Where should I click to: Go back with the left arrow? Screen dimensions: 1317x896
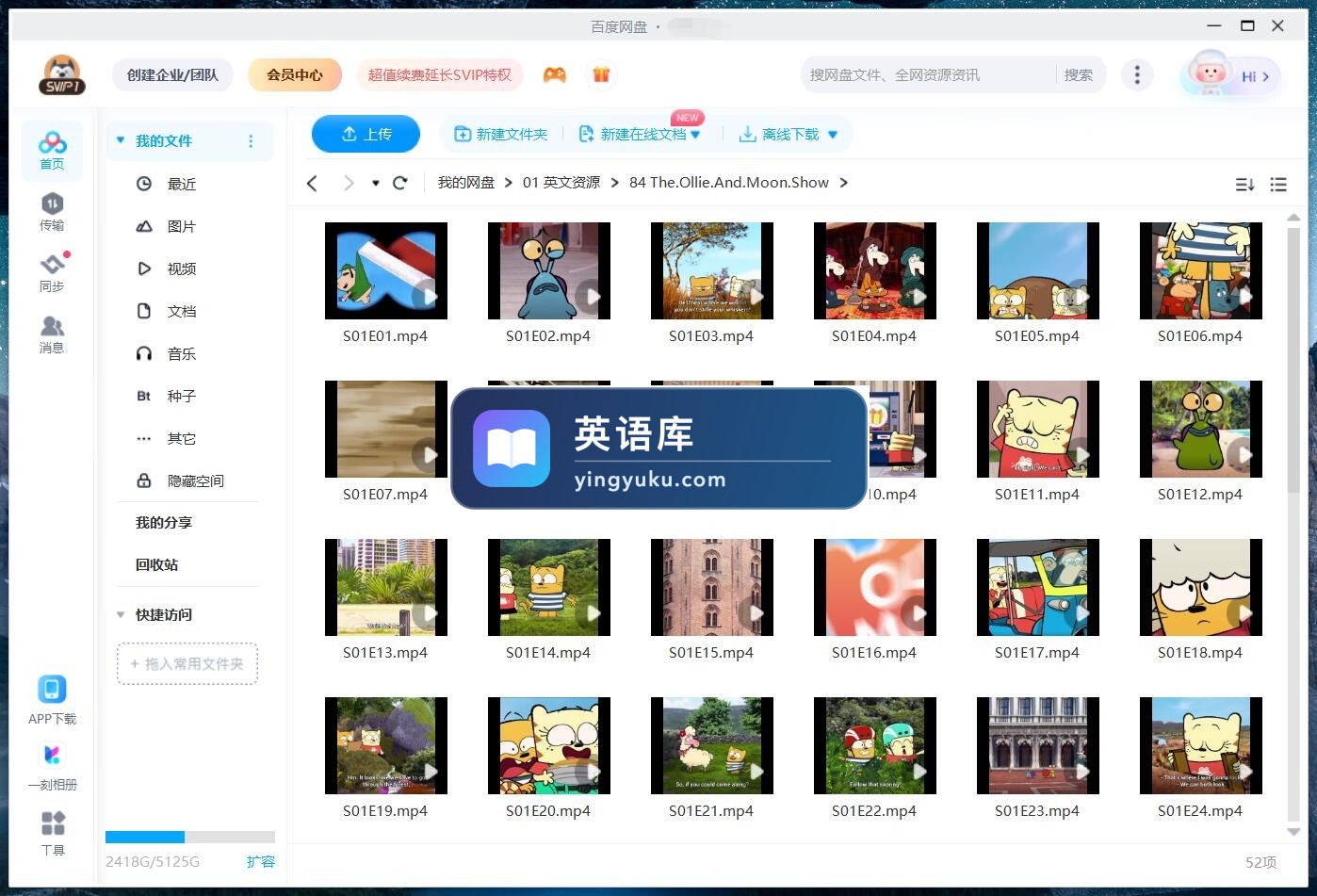coord(313,183)
